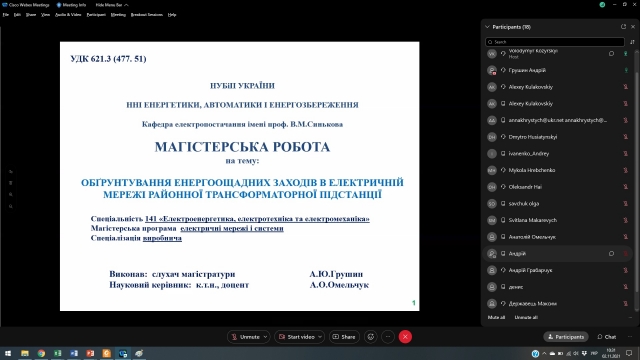Launch PowerPoint from the taskbar
Screen dimensions: 640x360
click(x=90, y=353)
